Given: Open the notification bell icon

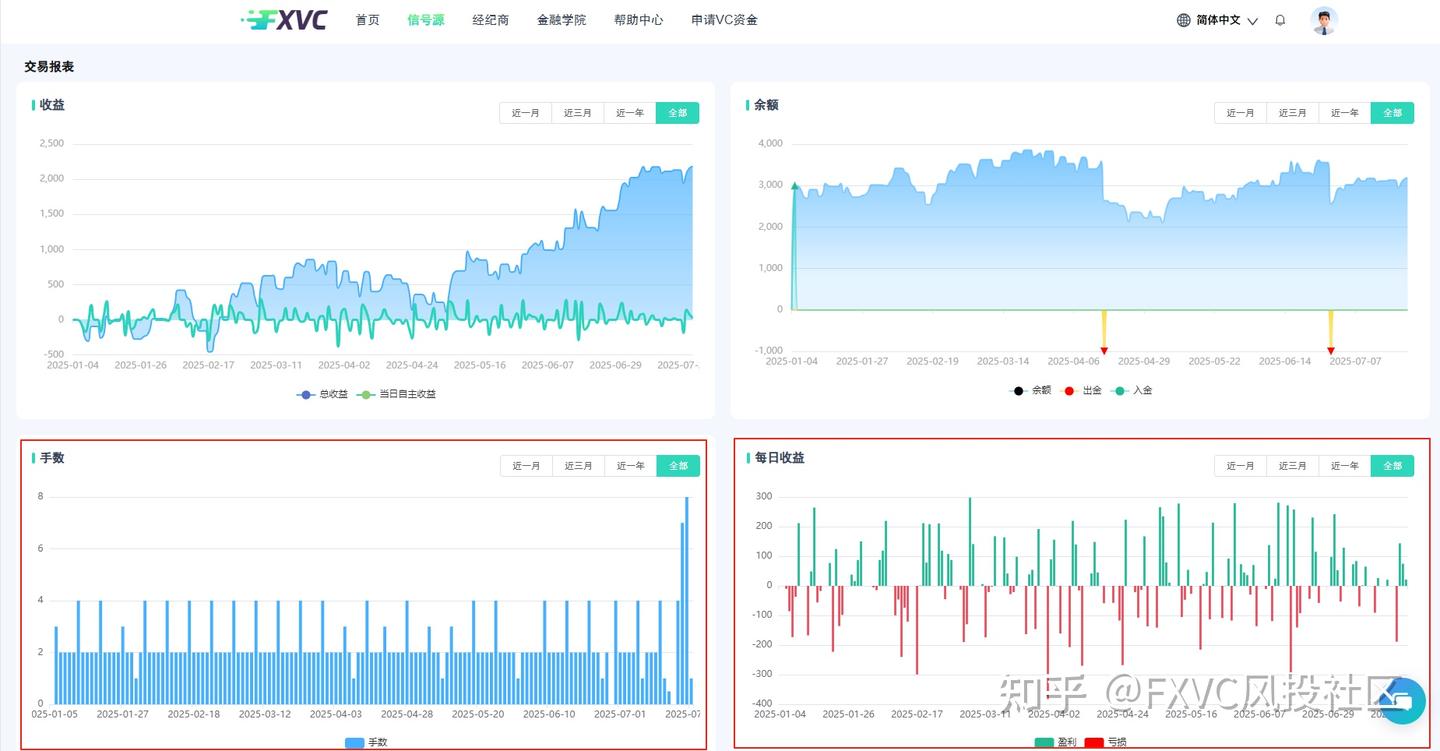Looking at the screenshot, I should pos(1280,19).
